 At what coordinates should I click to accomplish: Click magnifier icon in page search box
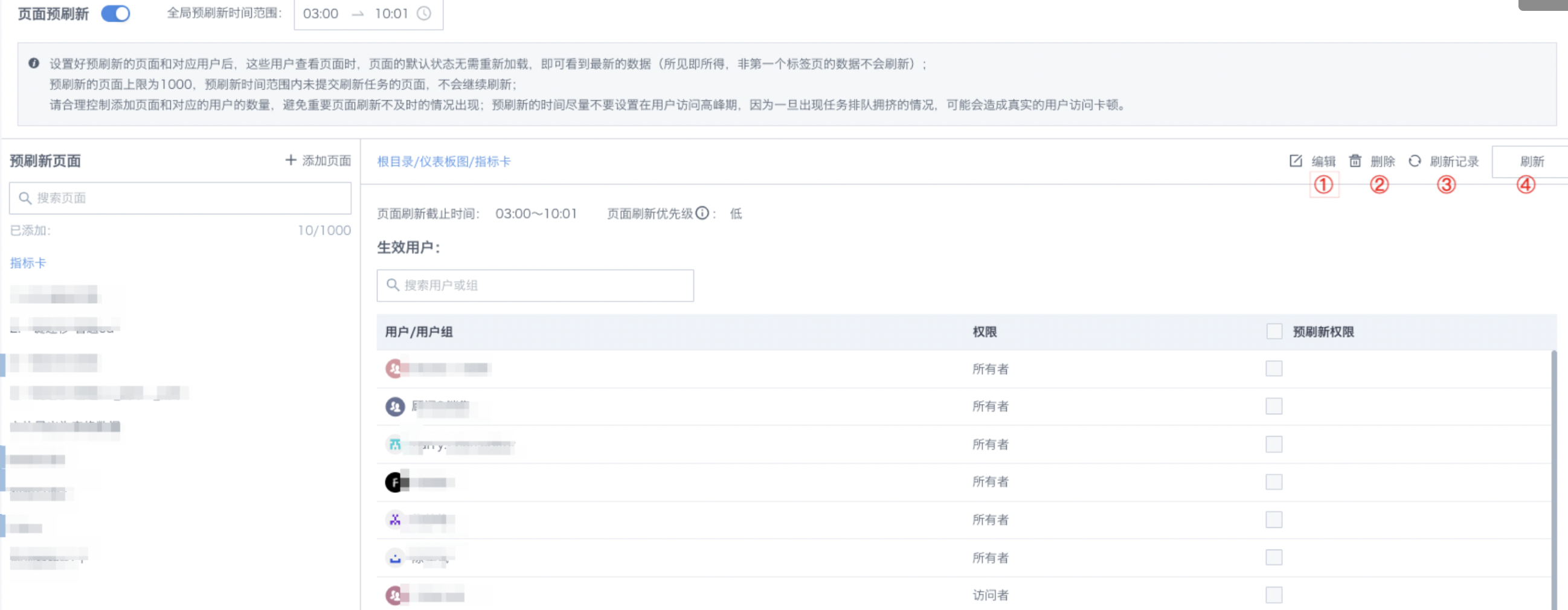25,198
